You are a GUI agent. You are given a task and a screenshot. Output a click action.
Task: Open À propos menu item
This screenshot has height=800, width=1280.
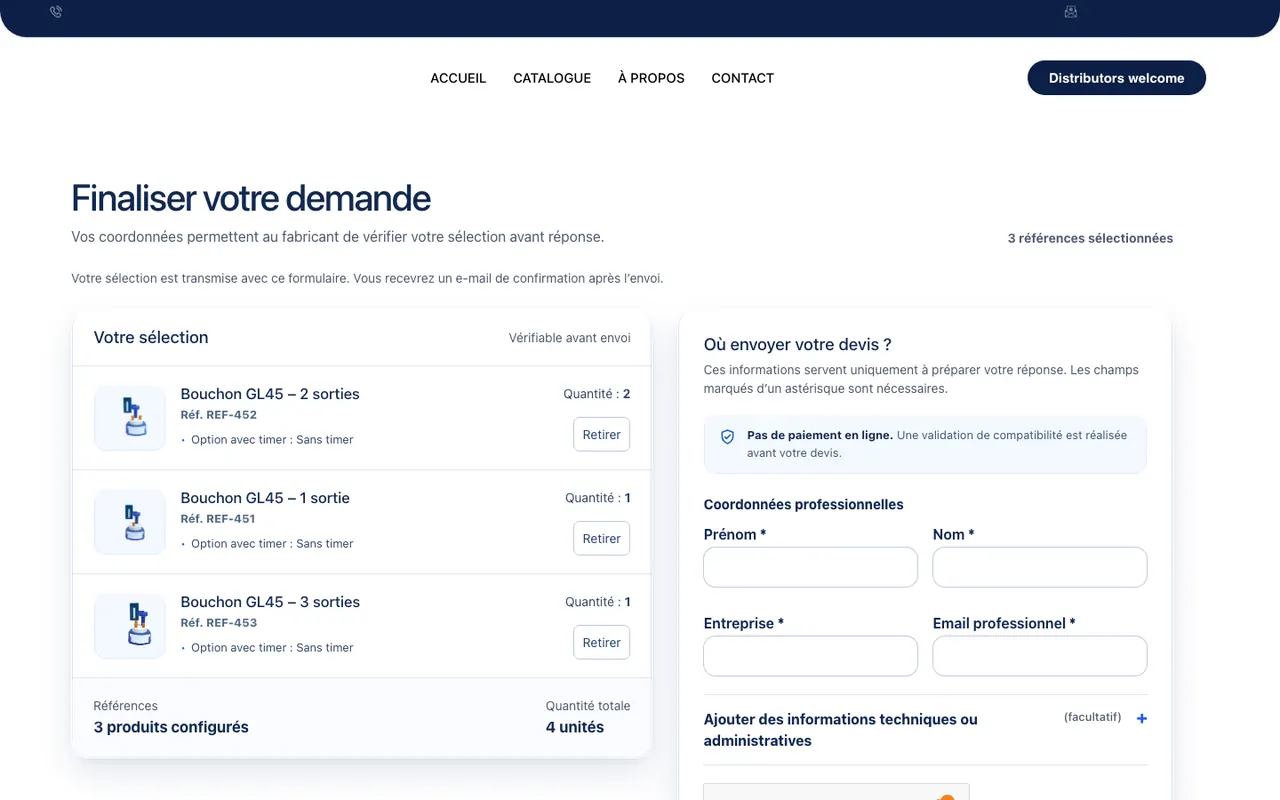651,78
